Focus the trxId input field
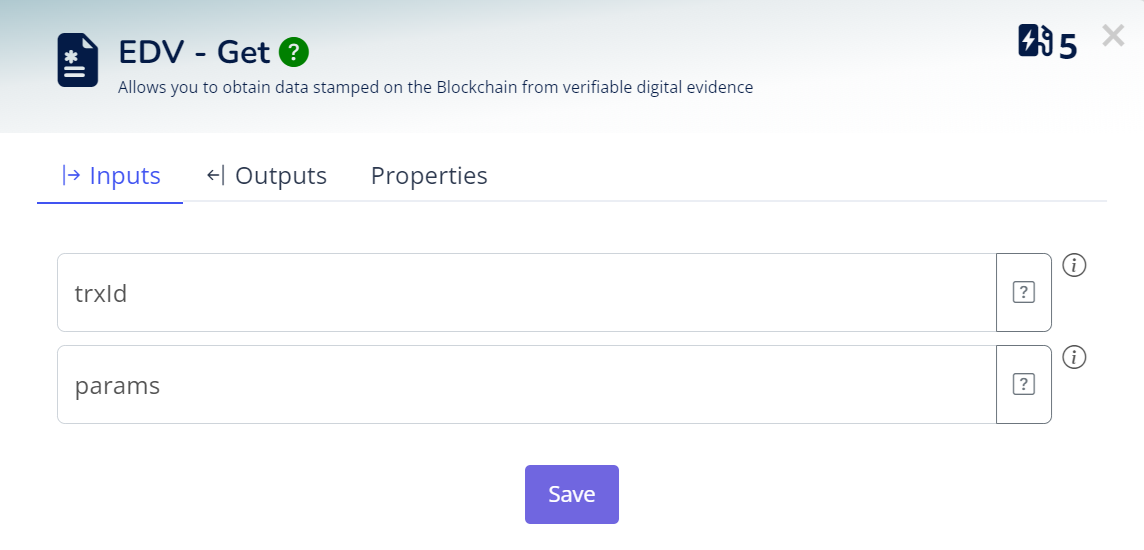The height and width of the screenshot is (550, 1144). 526,292
